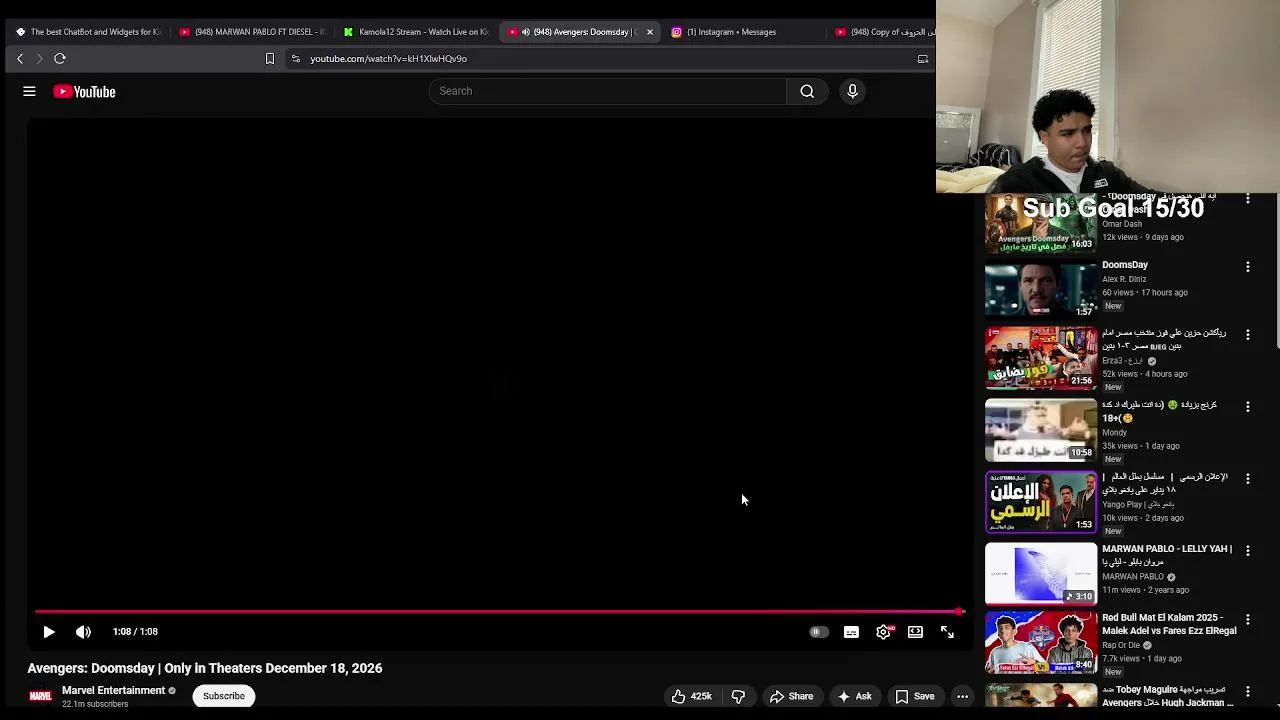The height and width of the screenshot is (720, 1280).
Task: Click the video progress bar
Action: pos(498,611)
